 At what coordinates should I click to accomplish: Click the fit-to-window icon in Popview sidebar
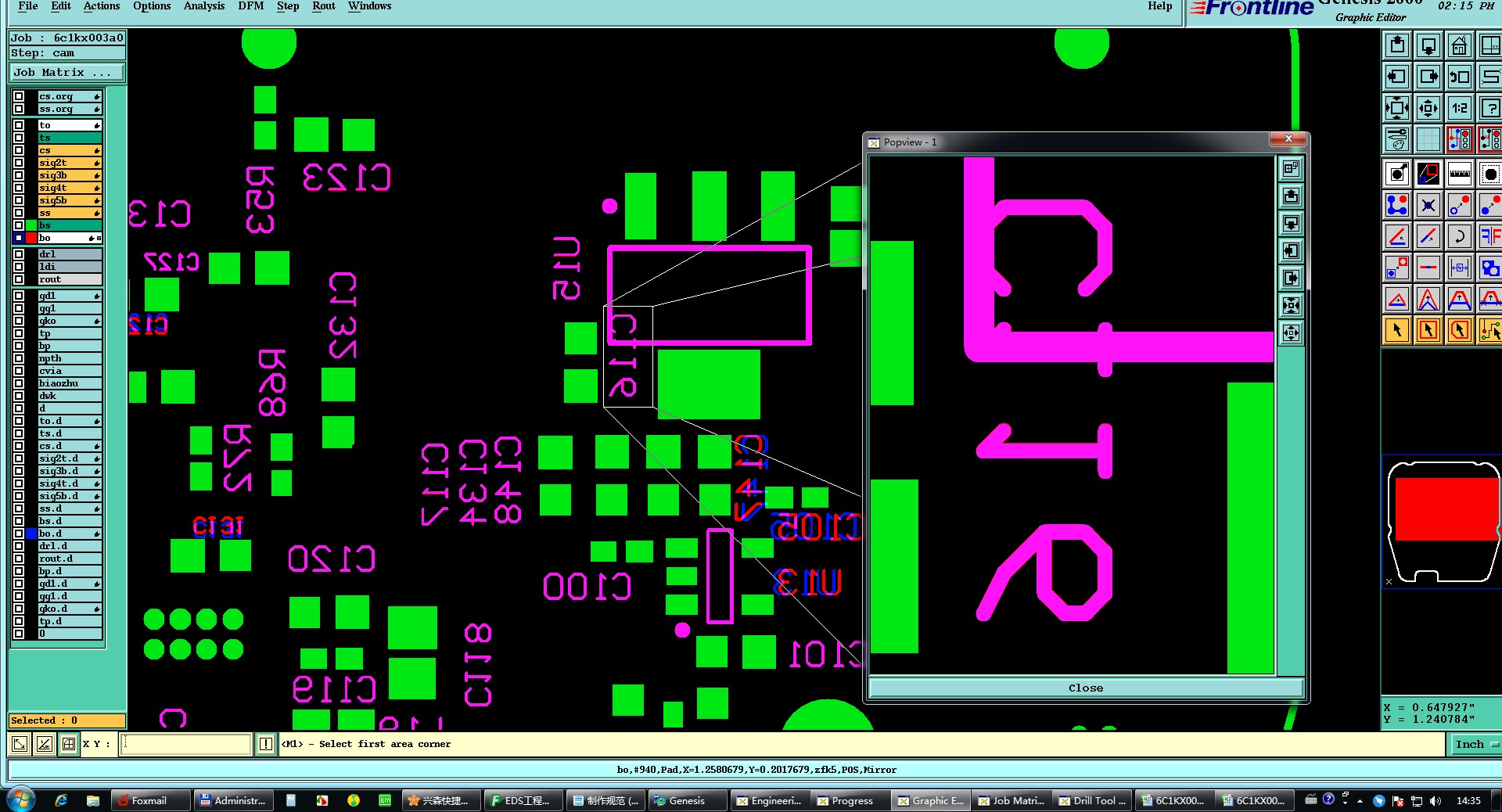(x=1291, y=305)
